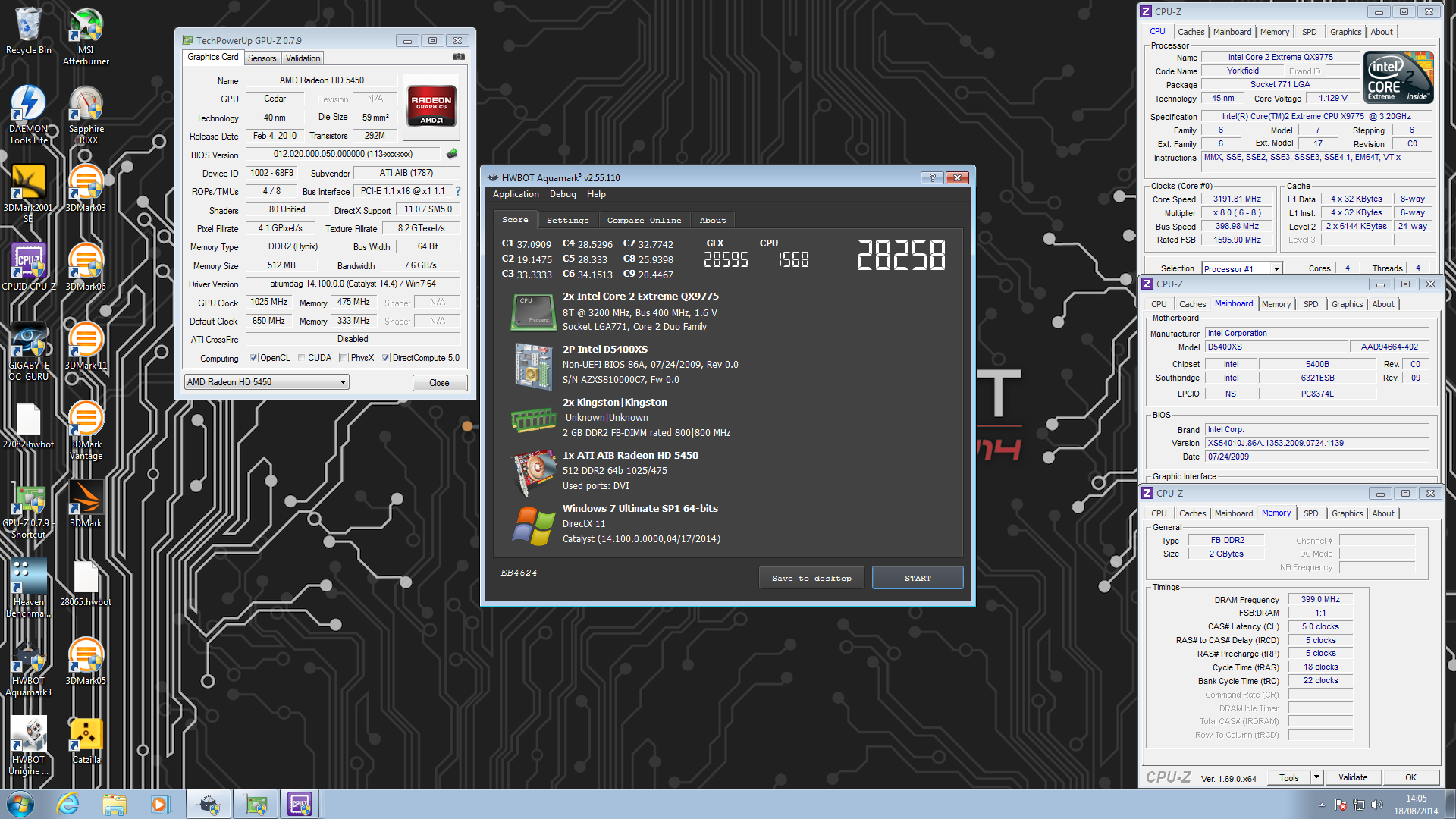This screenshot has height=819, width=1456.
Task: Open Aquamark Application menu
Action: tap(516, 194)
